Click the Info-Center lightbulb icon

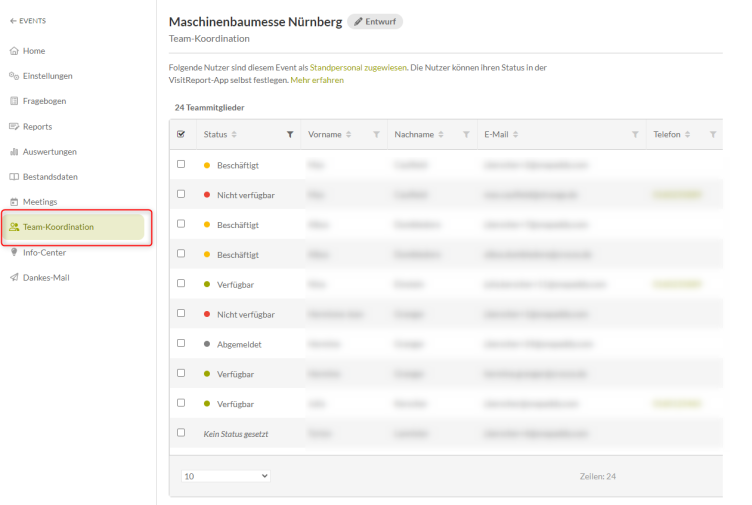(14, 252)
